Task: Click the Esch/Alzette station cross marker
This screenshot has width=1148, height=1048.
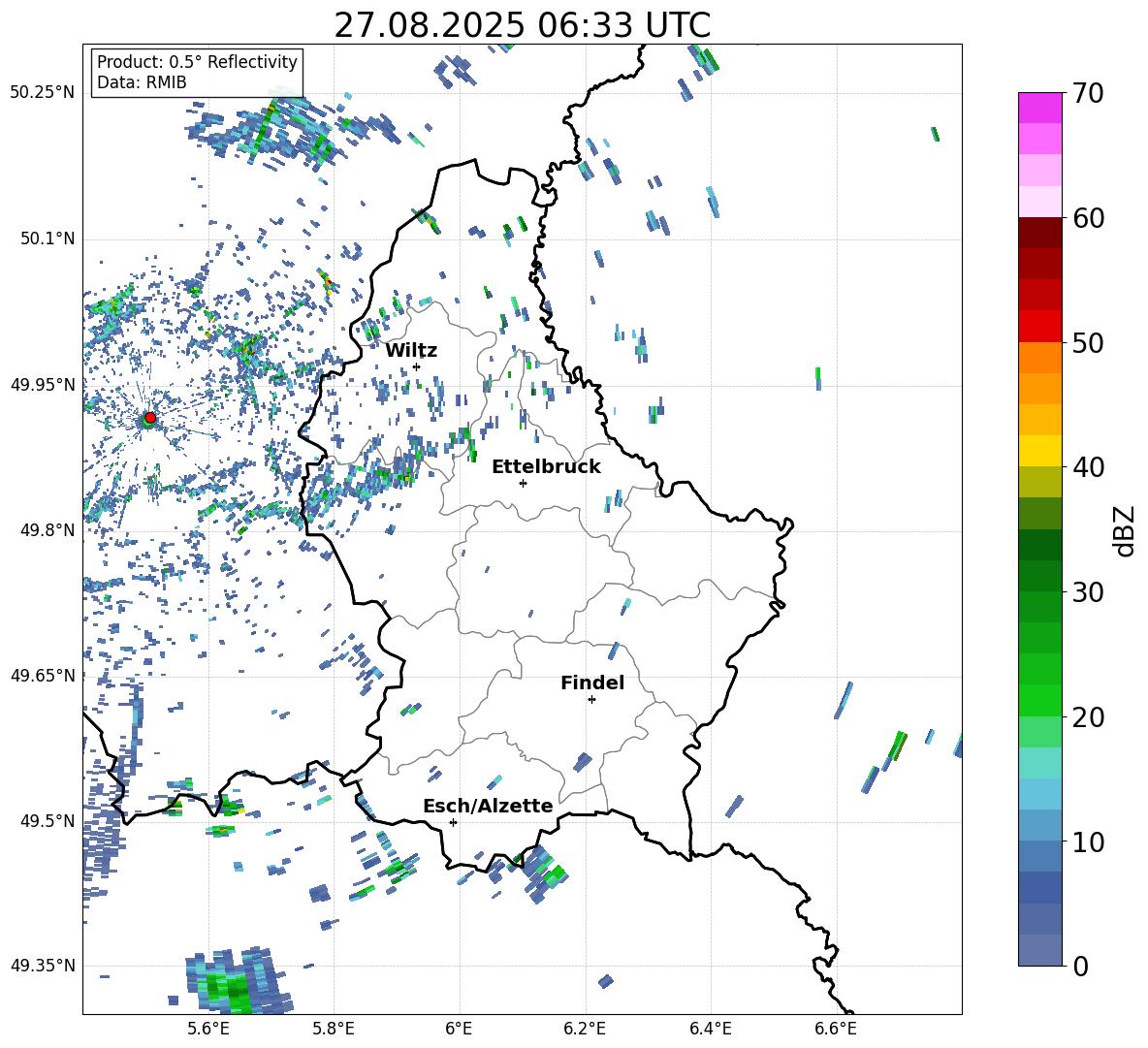Action: (x=453, y=822)
